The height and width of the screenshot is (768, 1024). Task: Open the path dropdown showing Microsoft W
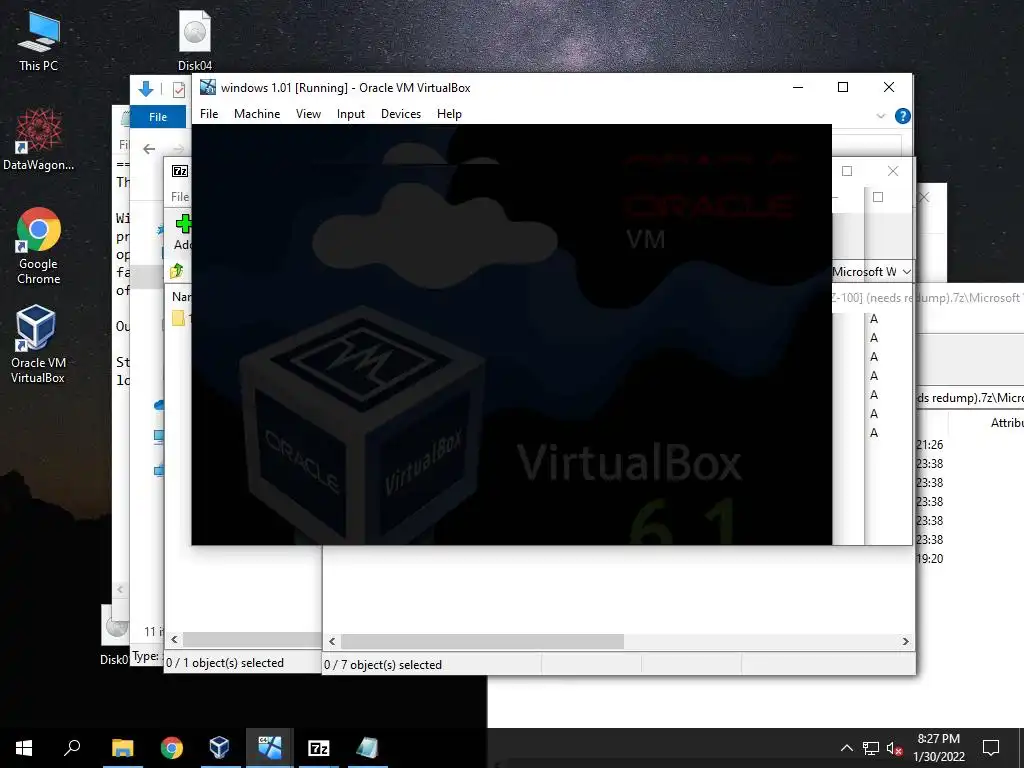(x=906, y=272)
